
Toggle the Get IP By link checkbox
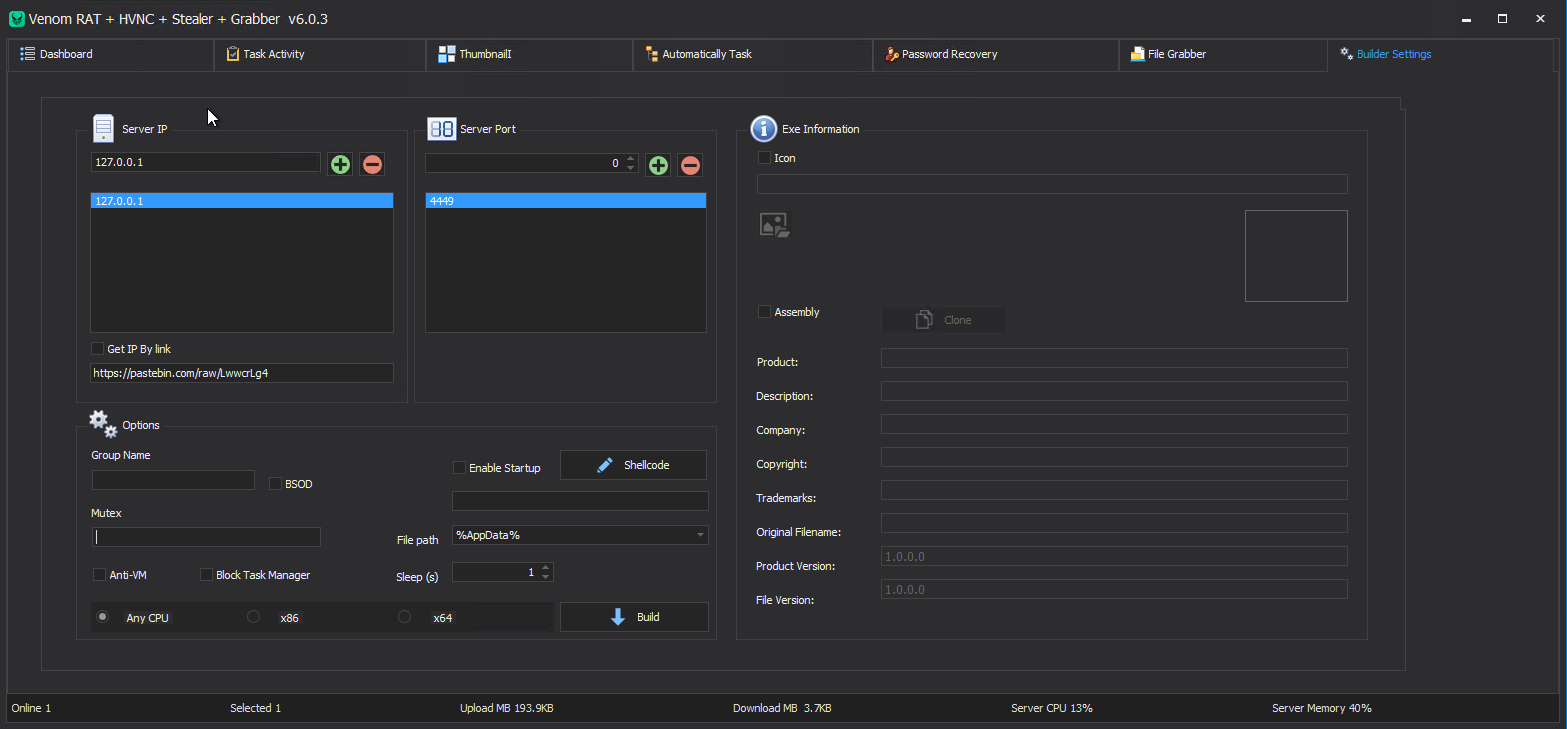(97, 349)
